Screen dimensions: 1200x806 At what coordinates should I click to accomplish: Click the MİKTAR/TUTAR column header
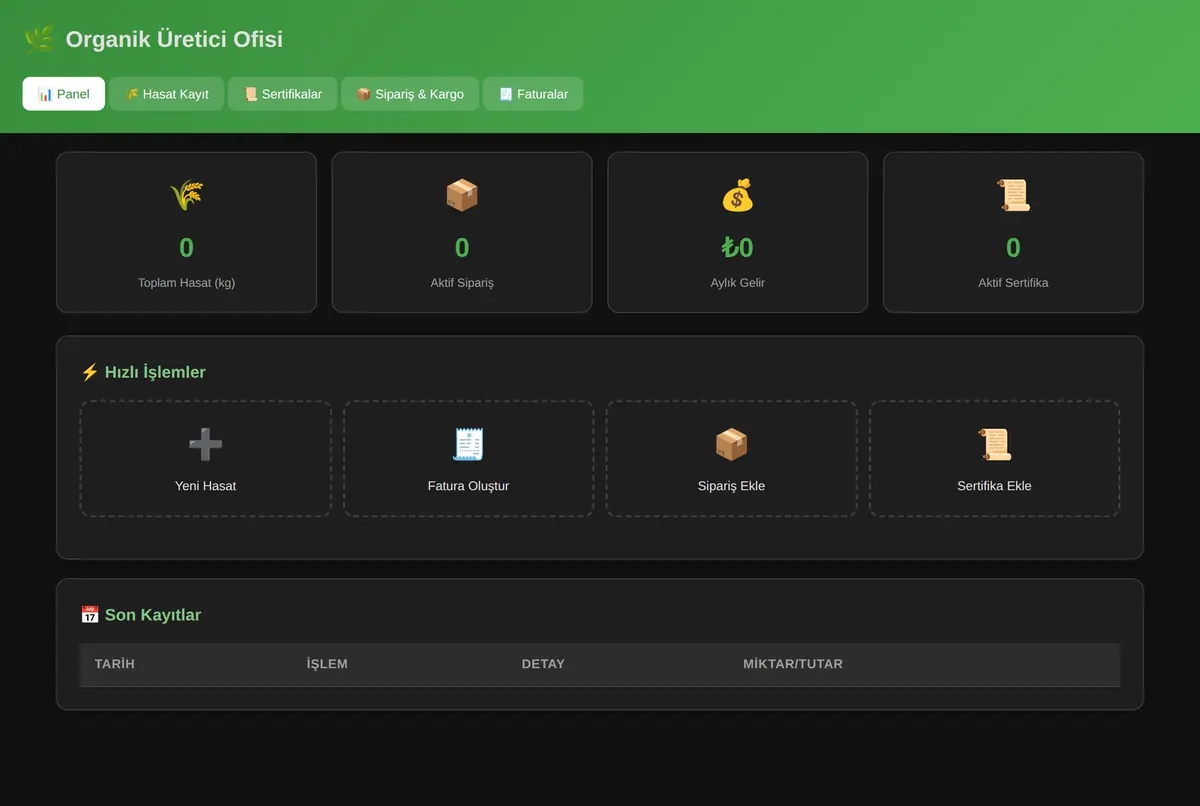click(x=793, y=664)
